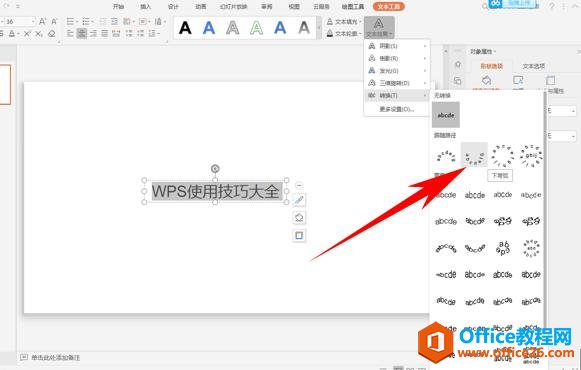Viewport: 581px width, 370px height.
Task: Toggle center text alignment
Action: (x=82, y=34)
